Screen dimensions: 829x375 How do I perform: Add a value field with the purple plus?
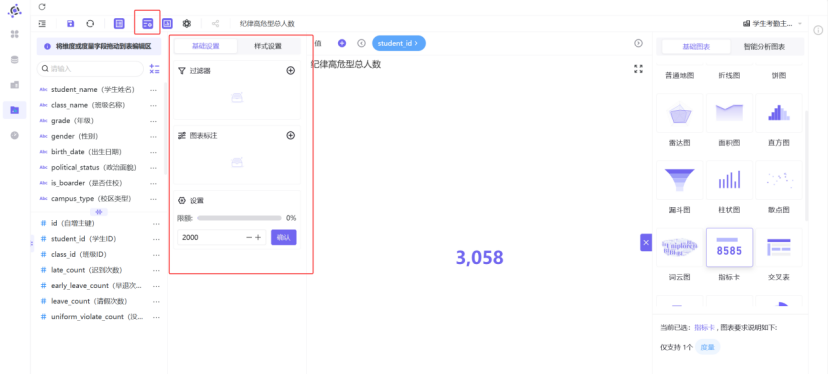(342, 43)
